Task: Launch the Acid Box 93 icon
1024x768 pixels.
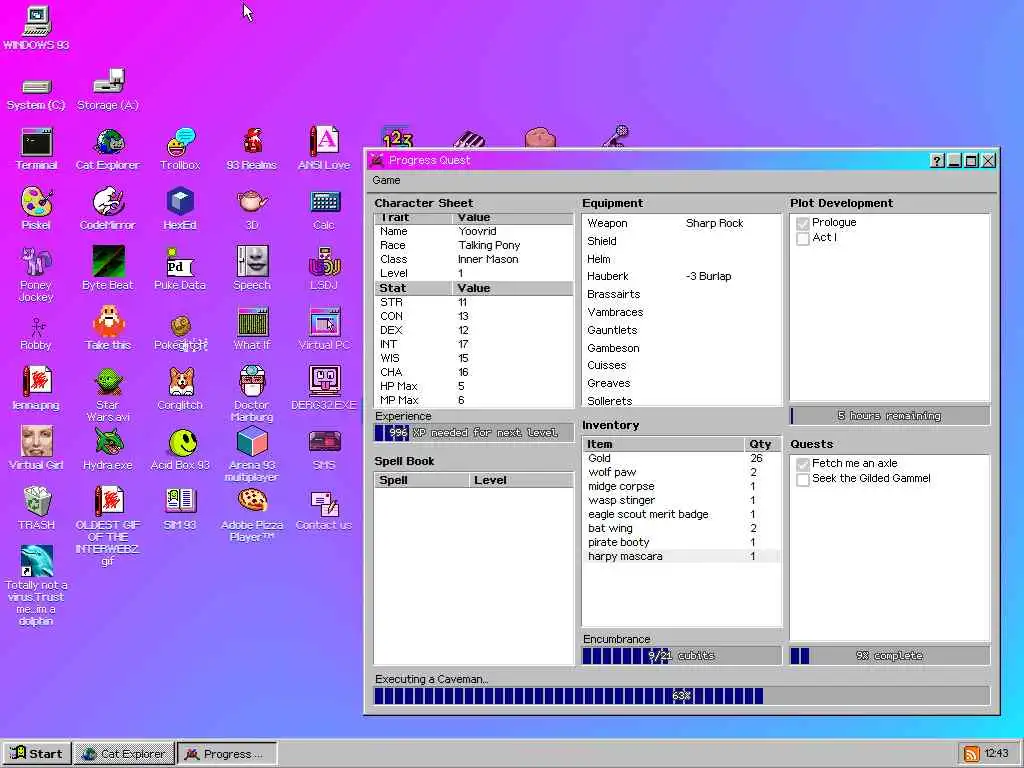Action: (x=180, y=449)
